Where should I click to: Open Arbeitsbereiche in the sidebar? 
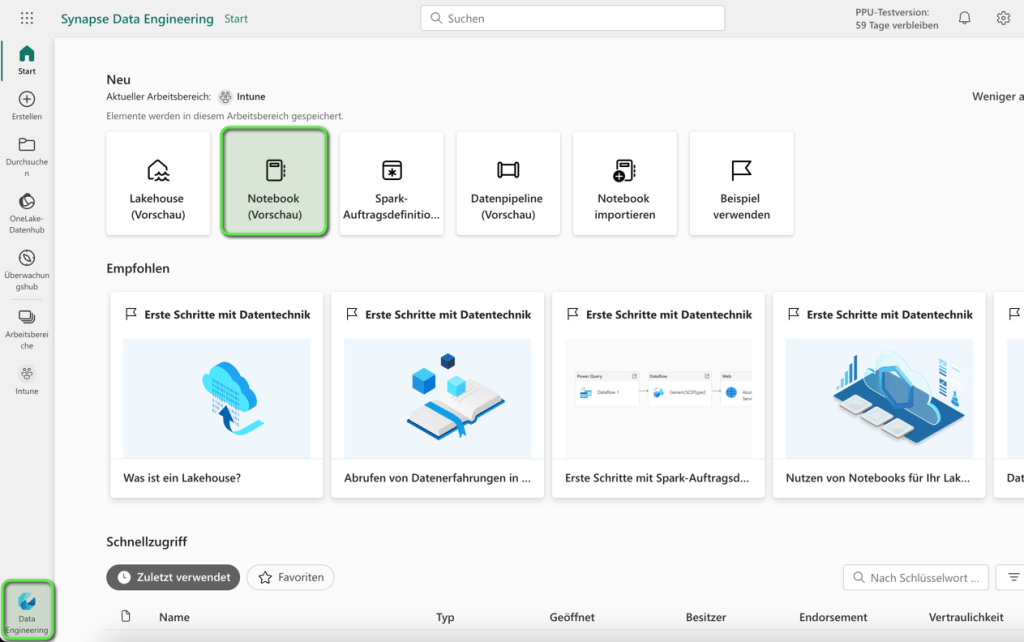click(x=27, y=328)
